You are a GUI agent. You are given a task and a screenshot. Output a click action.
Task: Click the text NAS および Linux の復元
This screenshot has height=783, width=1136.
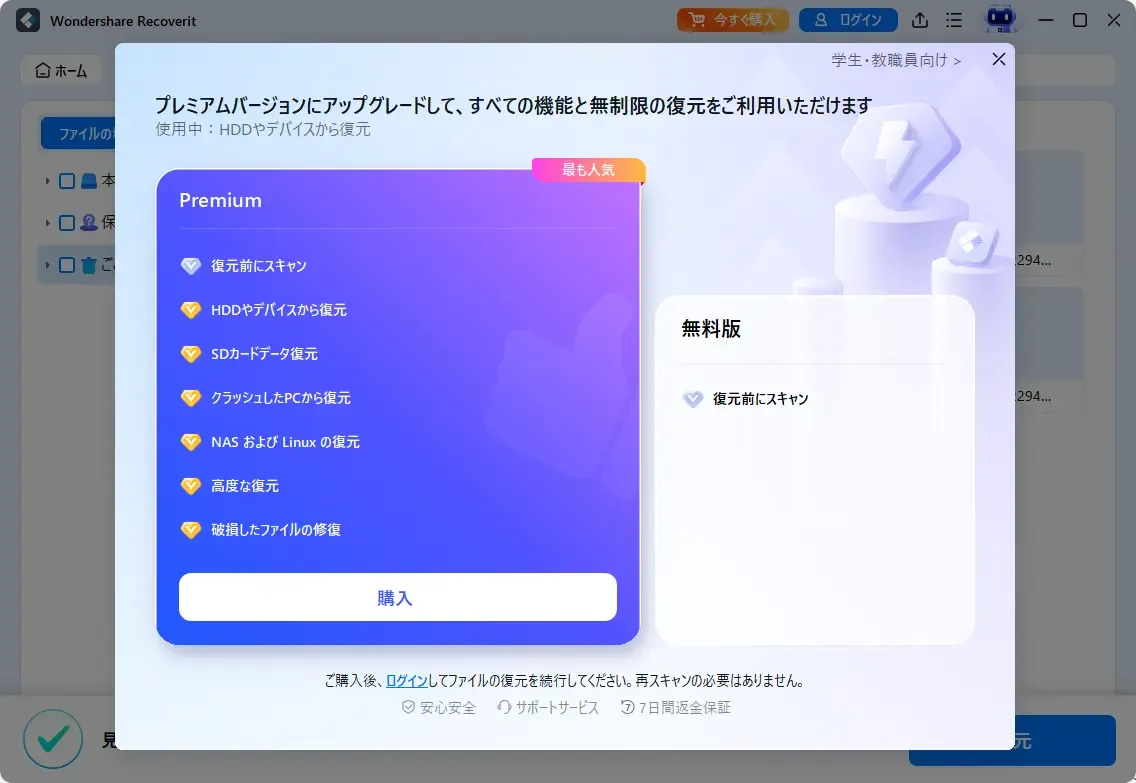pos(285,442)
